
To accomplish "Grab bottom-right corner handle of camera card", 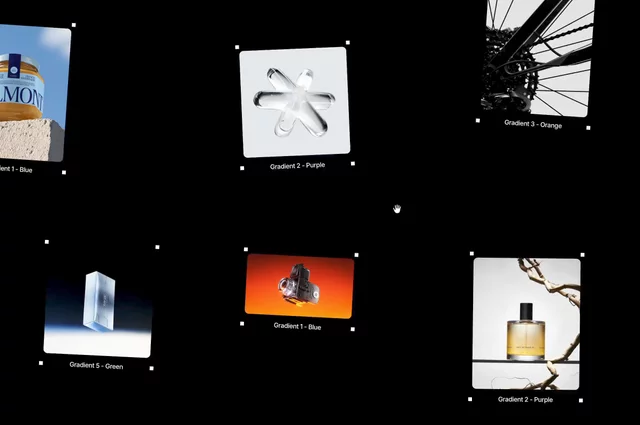I will [353, 329].
